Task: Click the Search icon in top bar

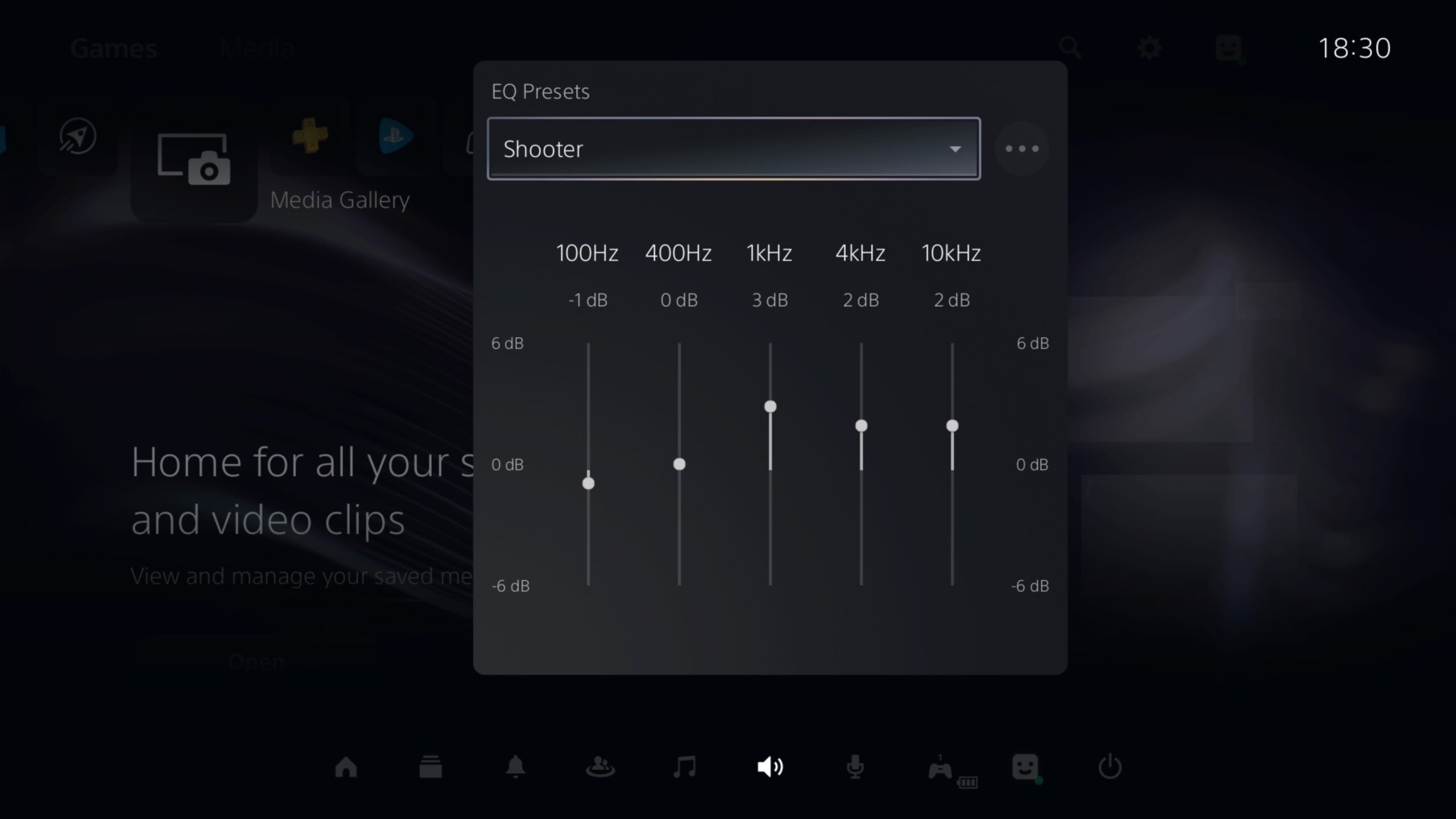Action: pyautogui.click(x=1071, y=47)
